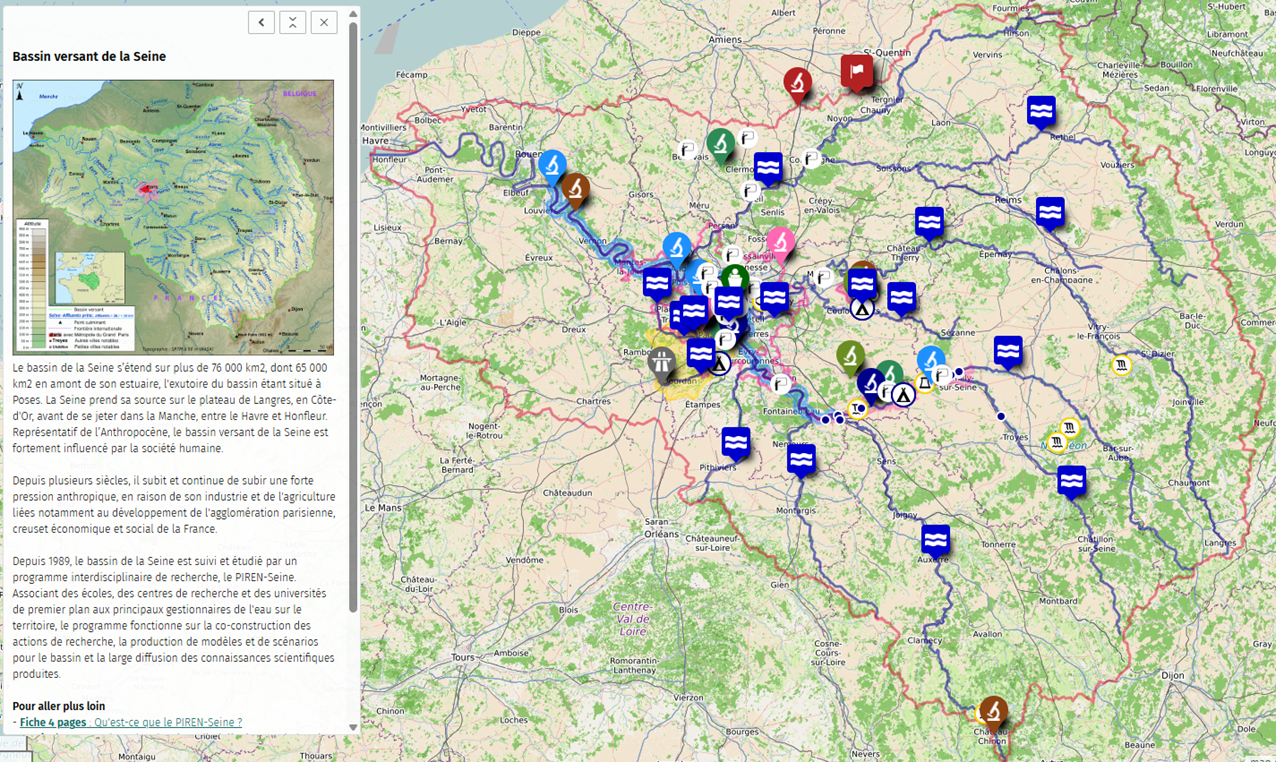Click the 'Bassin versant de la Seine' heading
This screenshot has height=762, width=1276.
coord(89,57)
